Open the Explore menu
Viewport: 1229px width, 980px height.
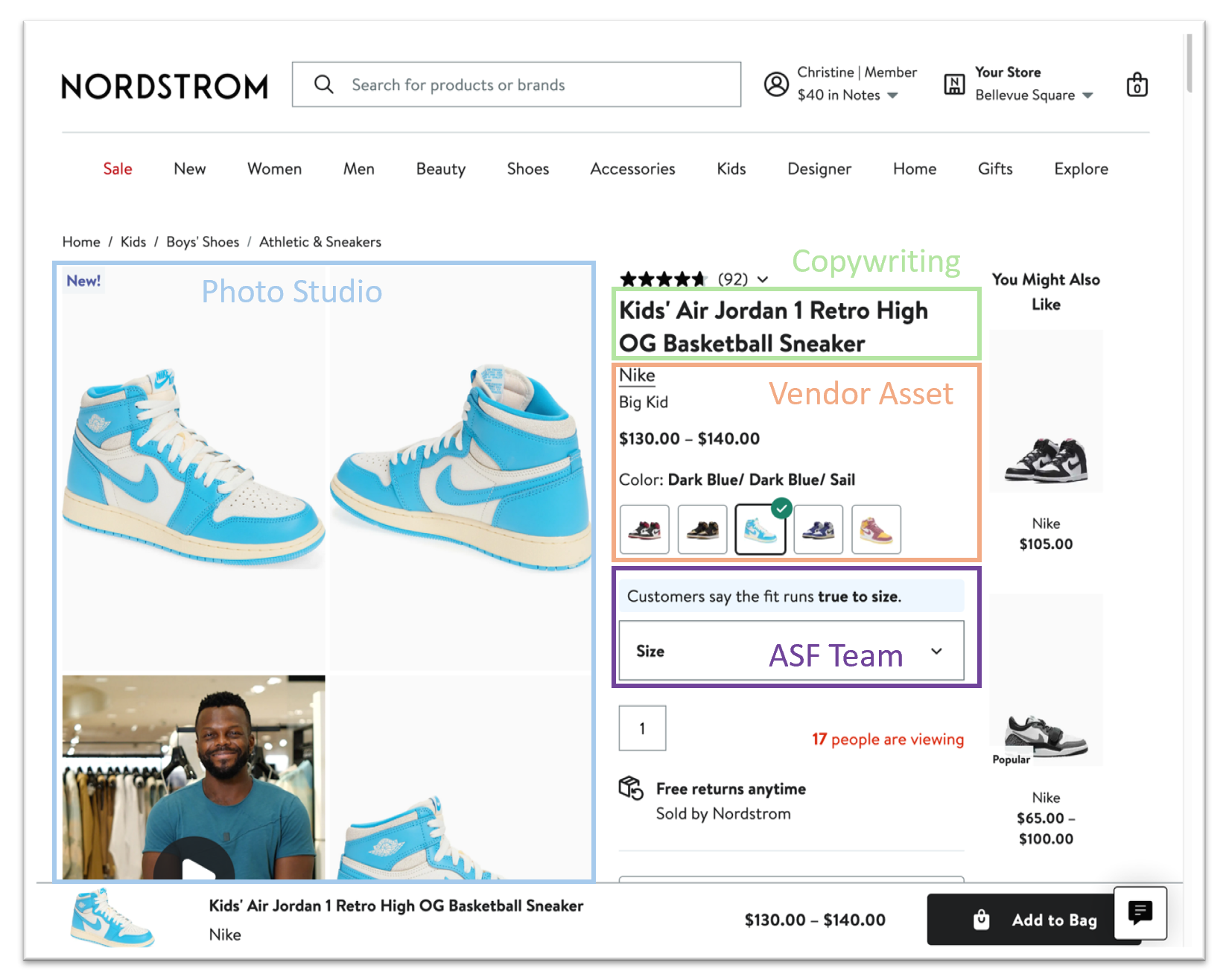click(1082, 169)
